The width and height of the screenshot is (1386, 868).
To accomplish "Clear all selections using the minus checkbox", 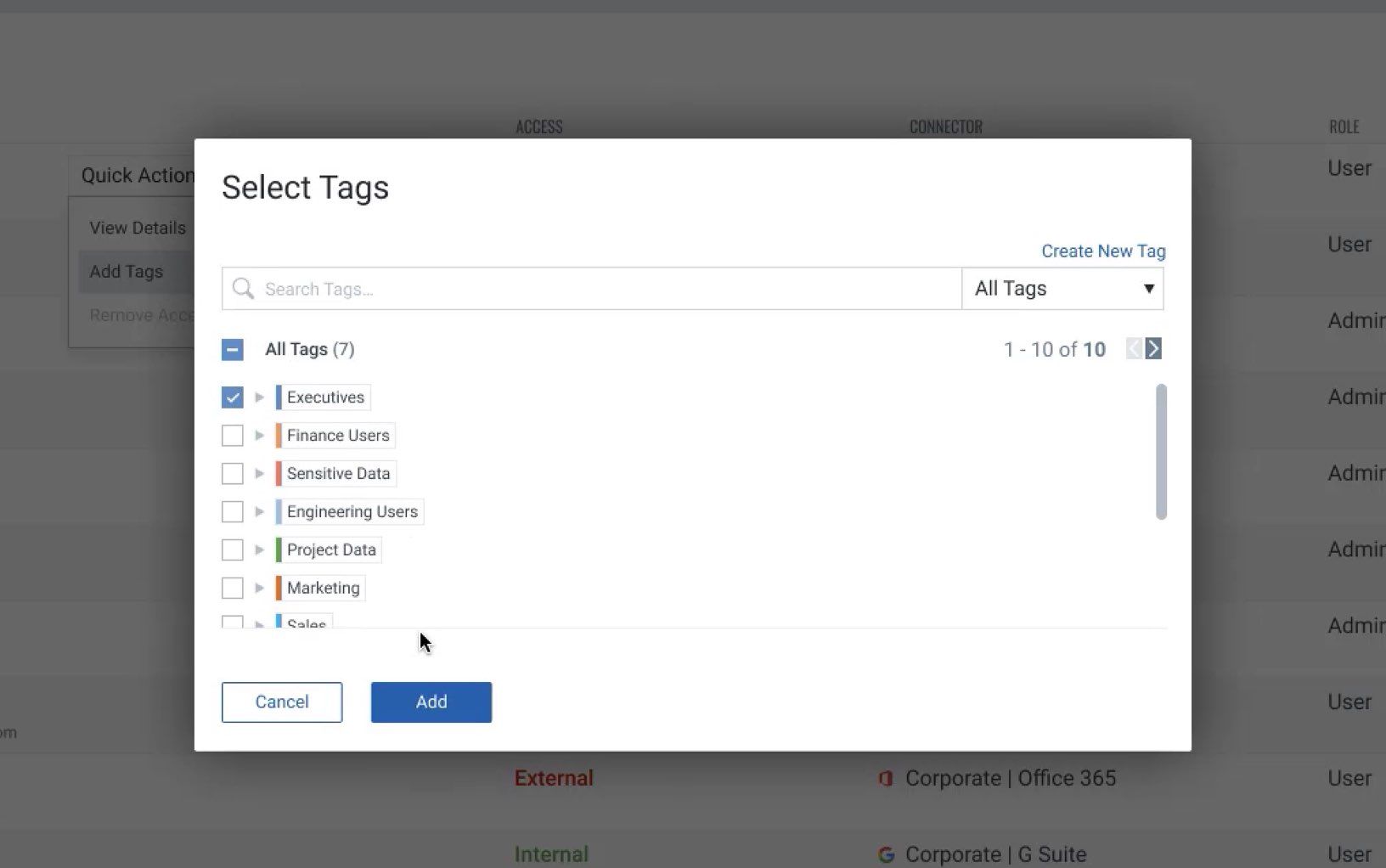I will click(x=232, y=349).
